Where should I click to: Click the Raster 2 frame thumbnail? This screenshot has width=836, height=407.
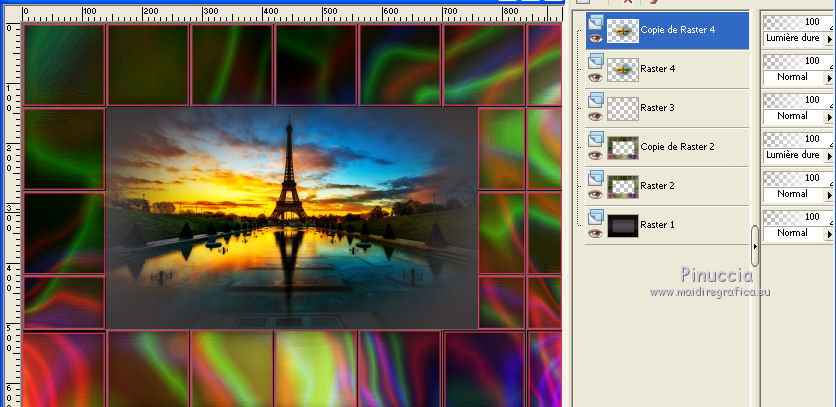coord(623,187)
